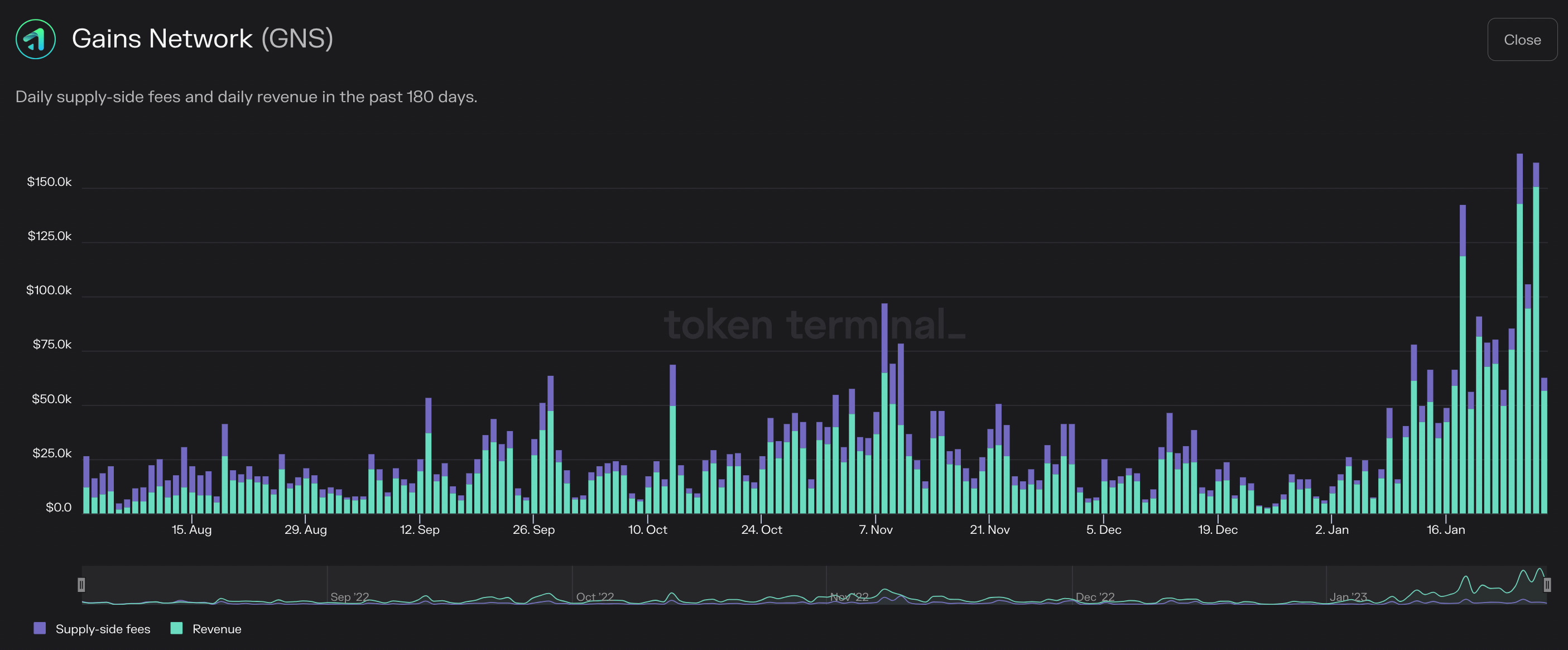The width and height of the screenshot is (1568, 650).
Task: Grab the left range navigator handle
Action: click(81, 585)
